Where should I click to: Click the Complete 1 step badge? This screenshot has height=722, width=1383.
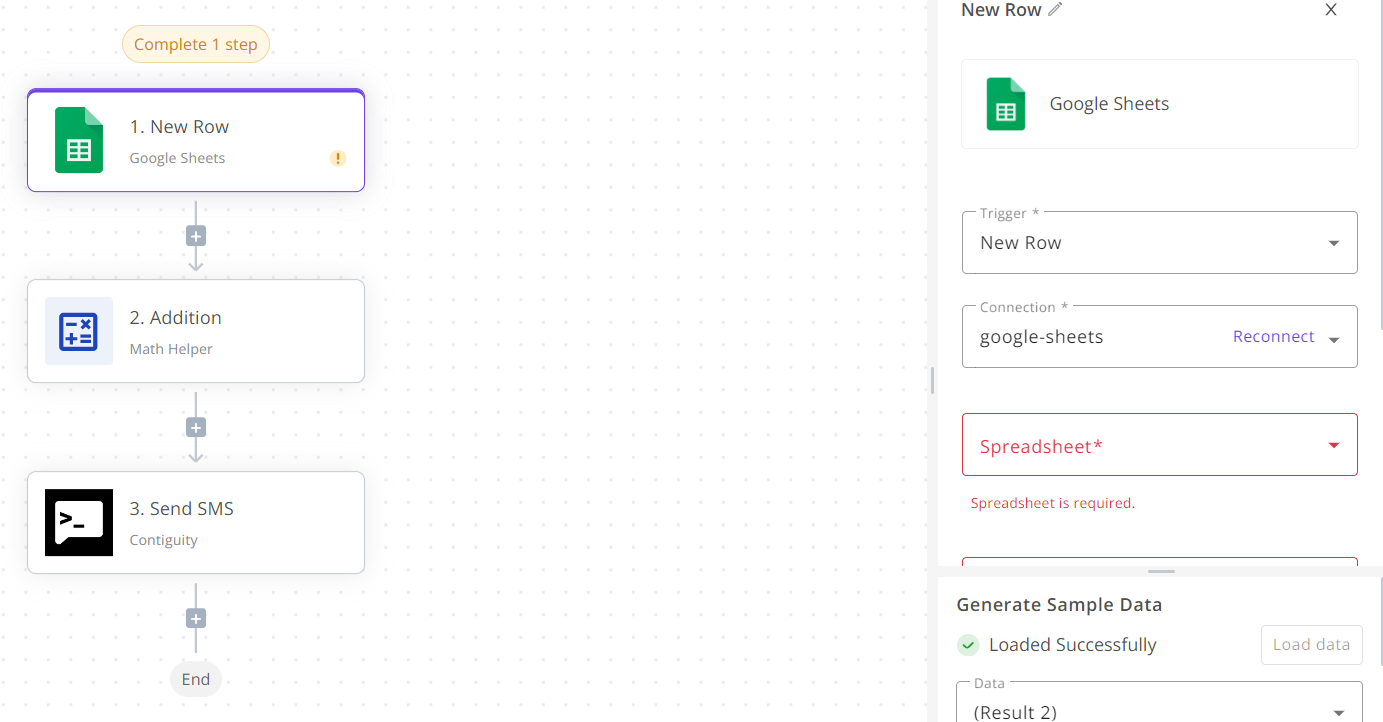point(196,44)
